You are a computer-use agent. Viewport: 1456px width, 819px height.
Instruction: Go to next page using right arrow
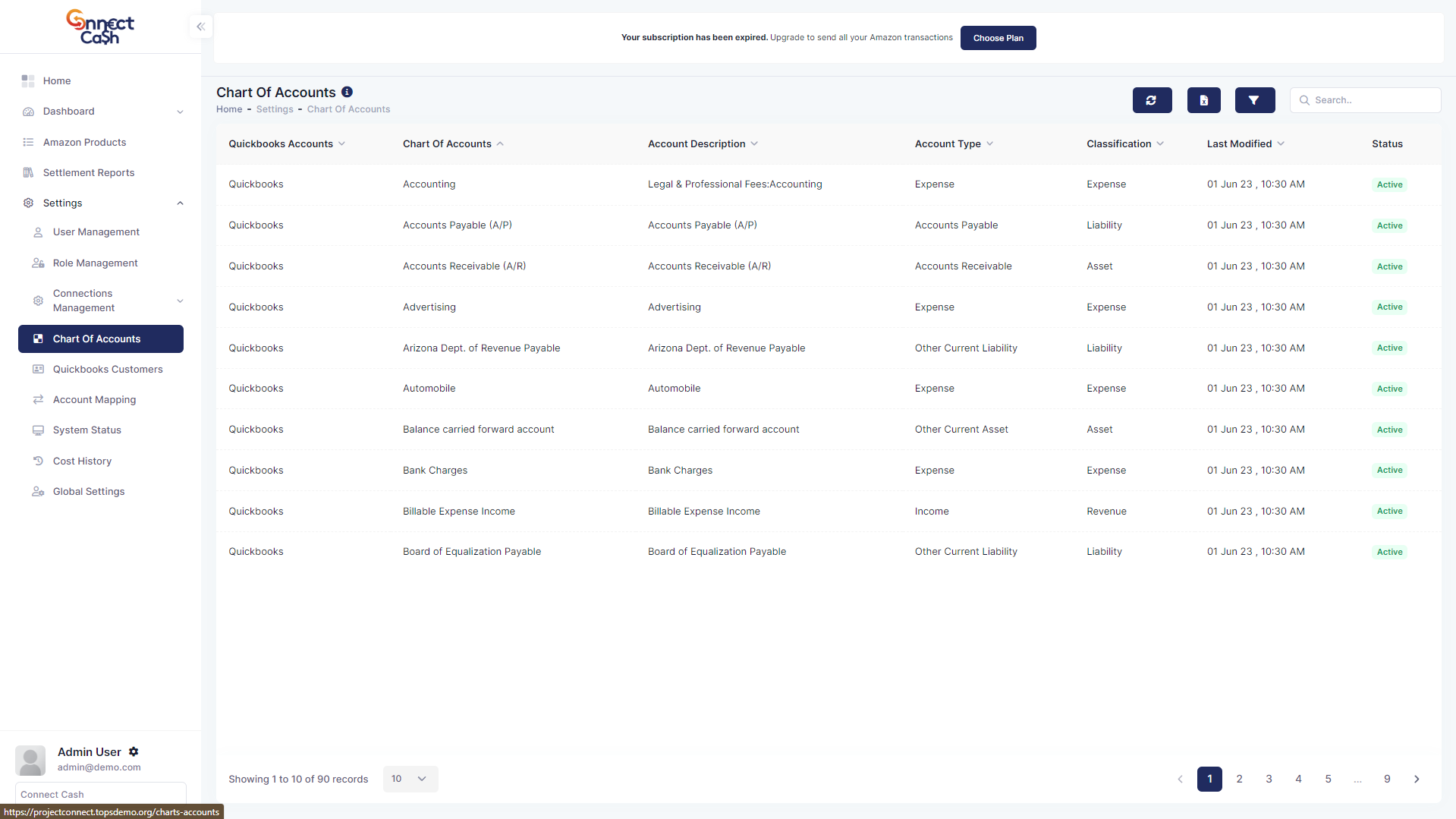pyautogui.click(x=1417, y=779)
